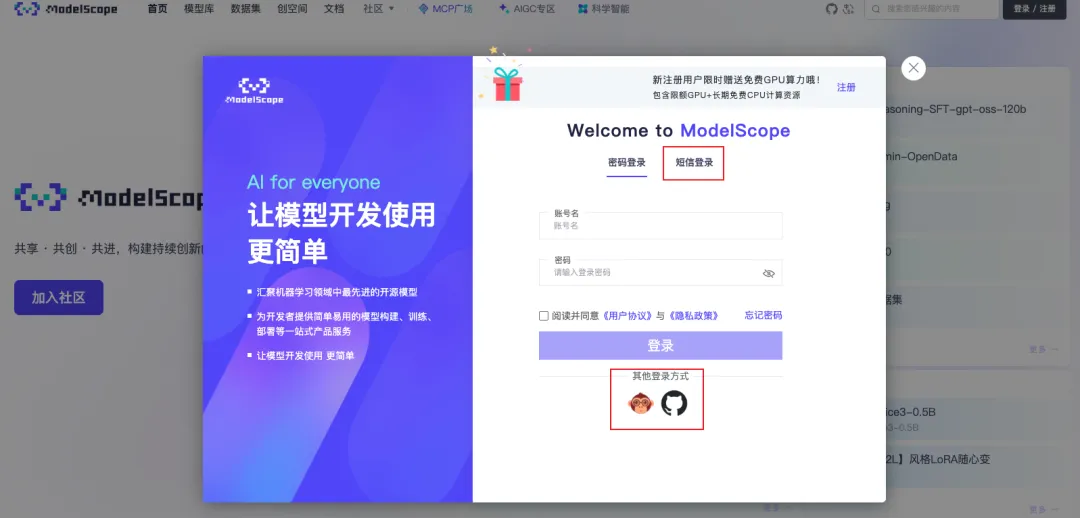Focus the header search input box

point(931,9)
